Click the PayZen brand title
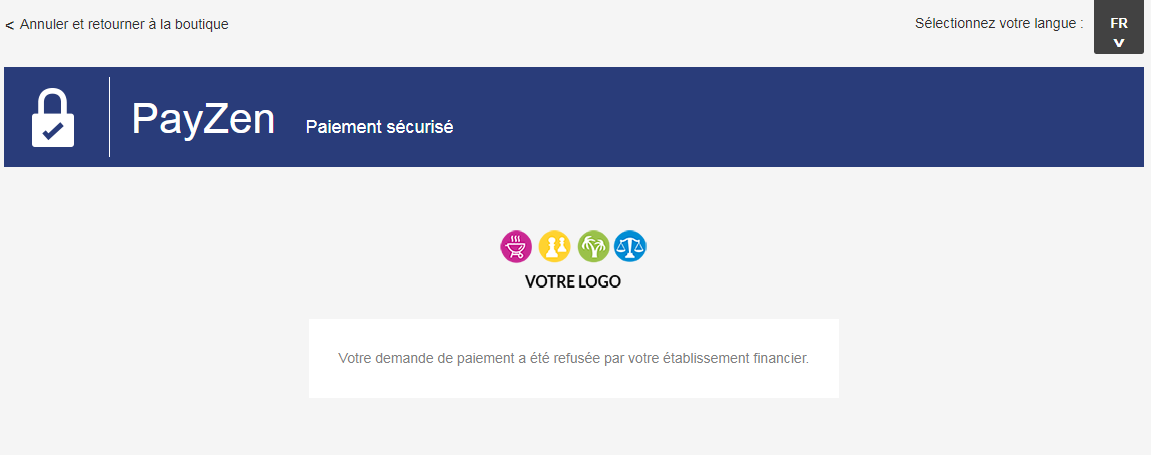The width and height of the screenshot is (1151, 455). (x=203, y=118)
